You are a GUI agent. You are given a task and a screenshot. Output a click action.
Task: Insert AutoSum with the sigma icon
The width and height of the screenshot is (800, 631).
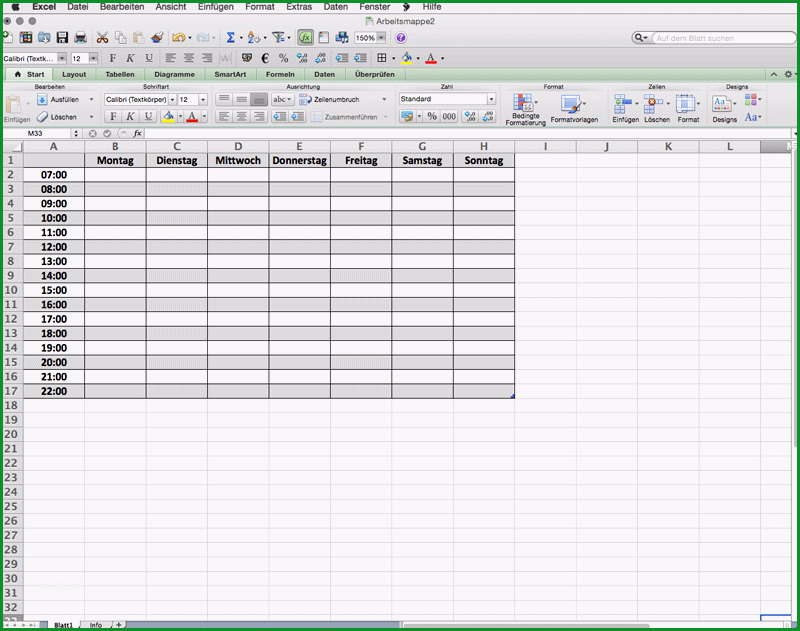[x=231, y=38]
